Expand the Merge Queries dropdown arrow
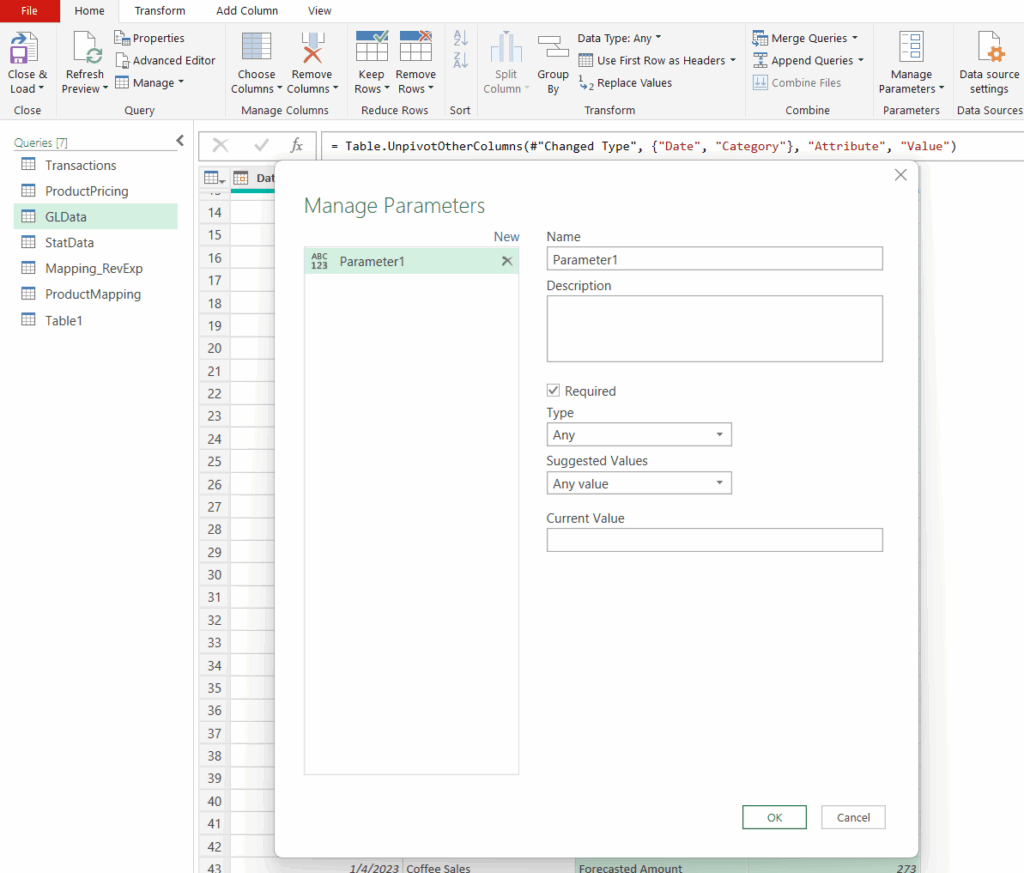Viewport: 1024px width, 873px height. click(x=855, y=38)
